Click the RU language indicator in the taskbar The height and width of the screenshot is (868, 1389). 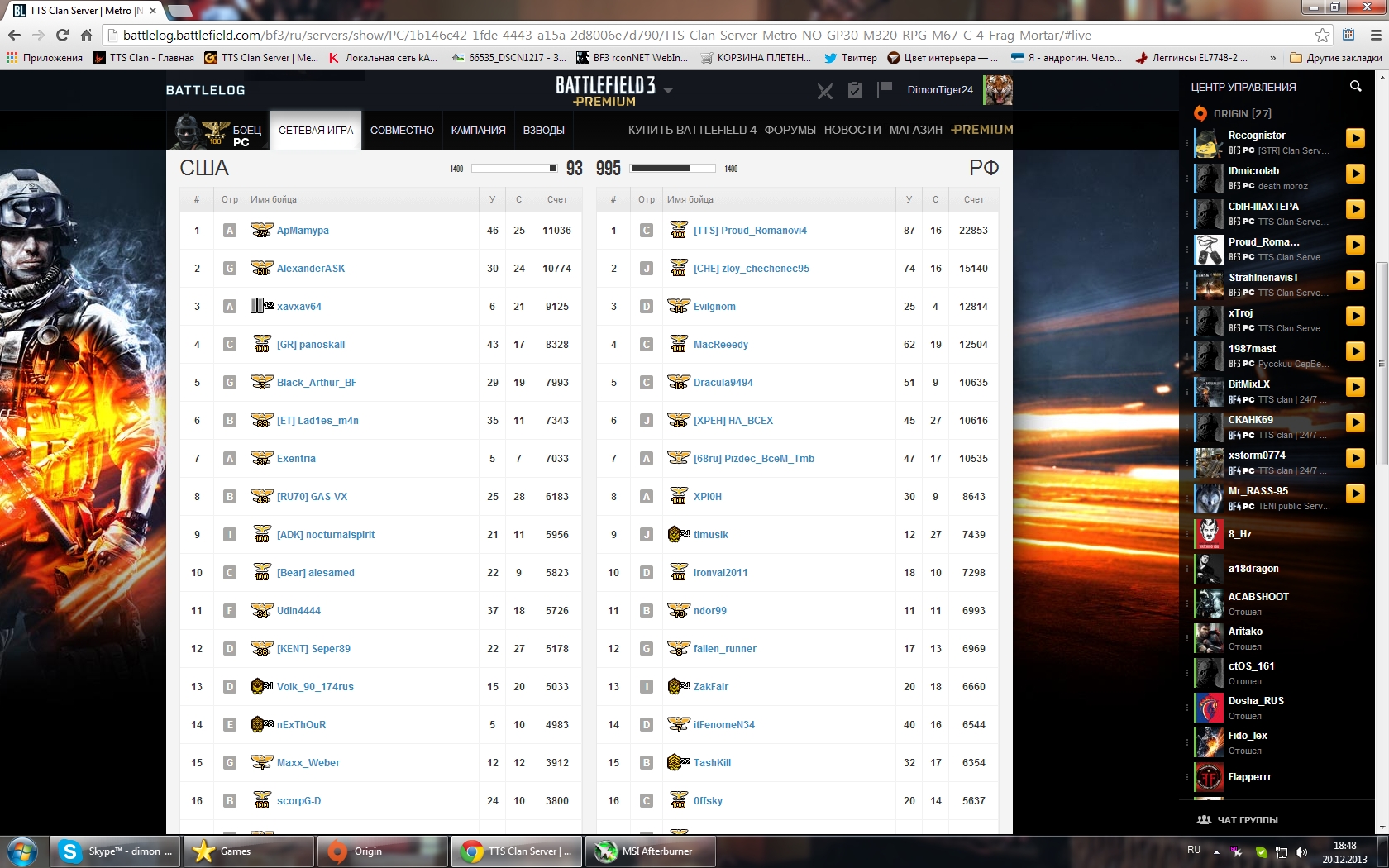click(x=1194, y=850)
